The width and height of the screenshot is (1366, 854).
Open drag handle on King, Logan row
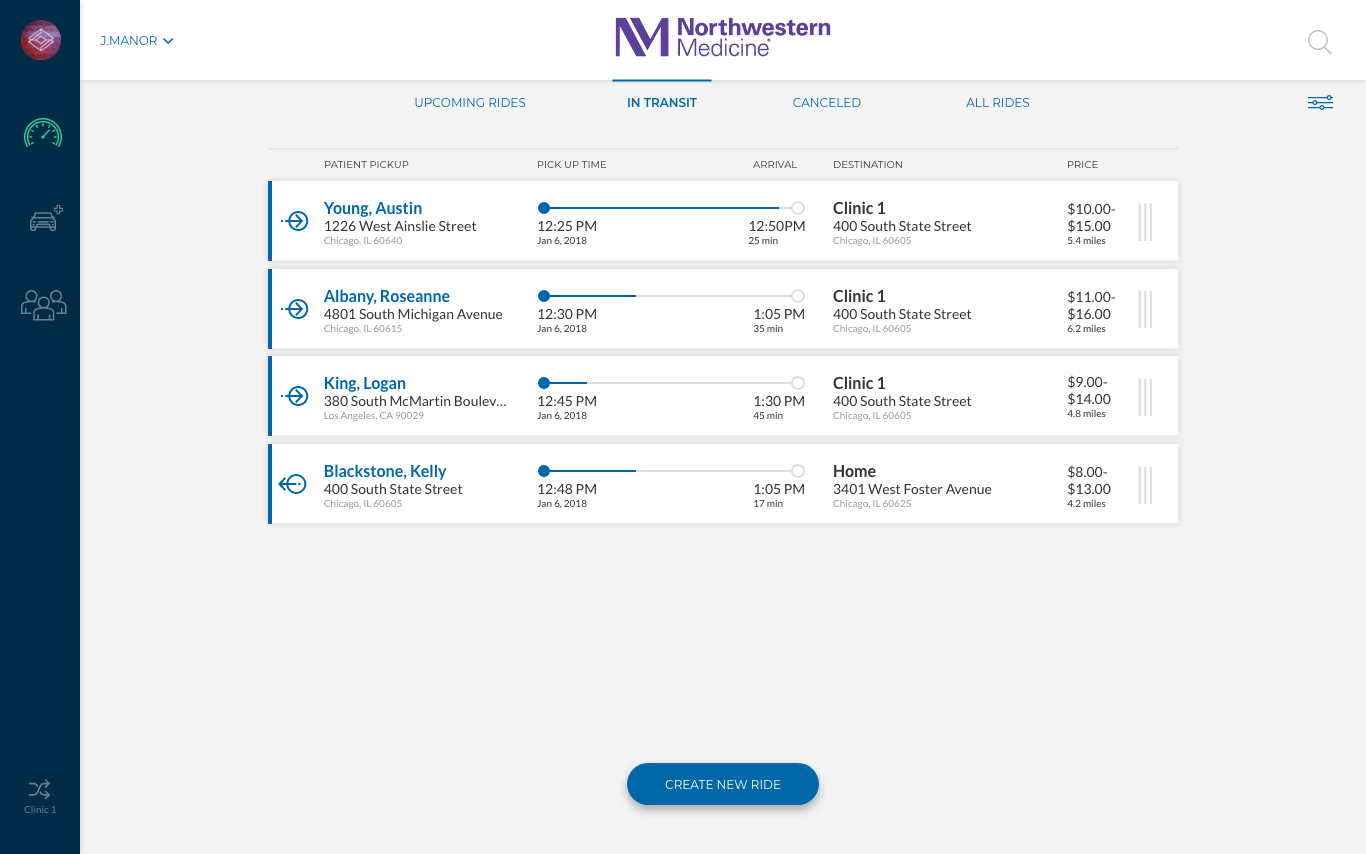[1145, 397]
